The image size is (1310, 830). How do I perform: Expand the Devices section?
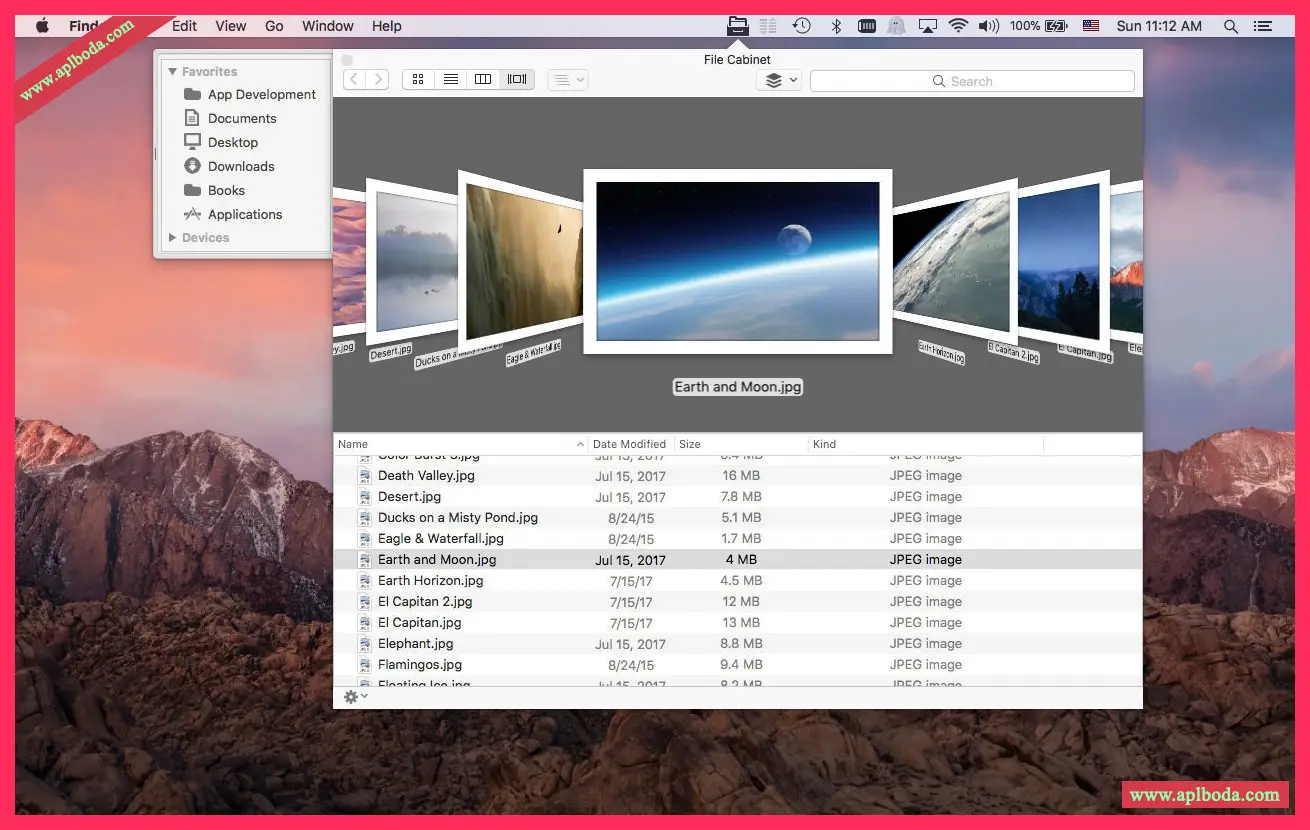pos(173,238)
